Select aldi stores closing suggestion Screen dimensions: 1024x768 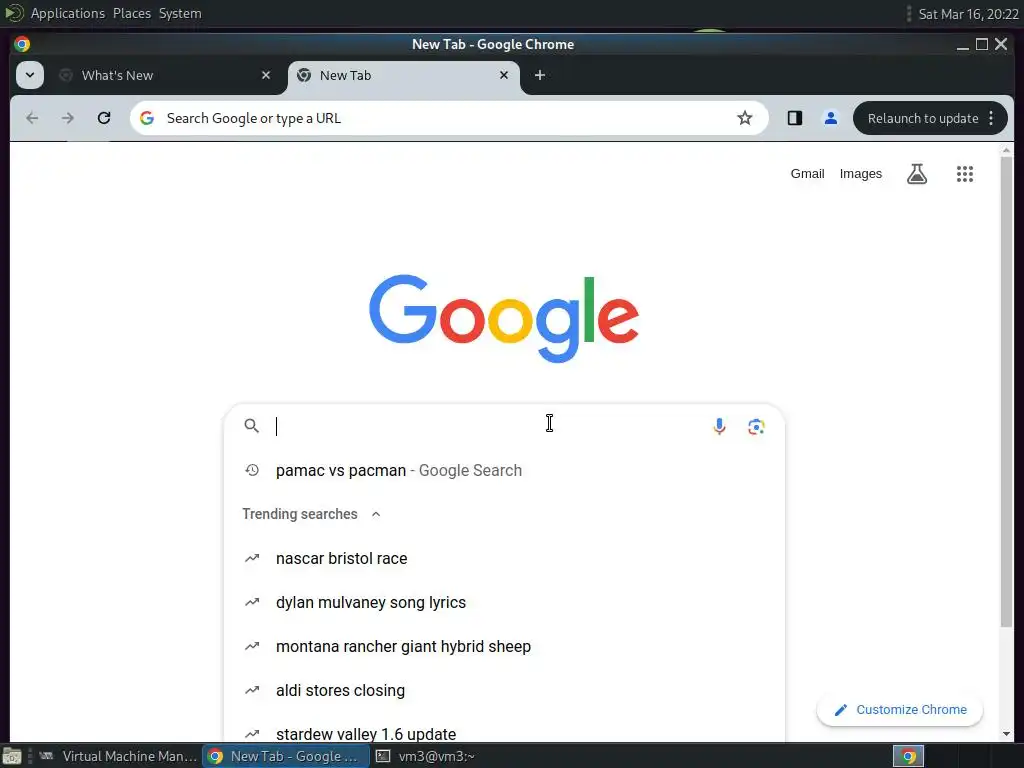(504, 690)
